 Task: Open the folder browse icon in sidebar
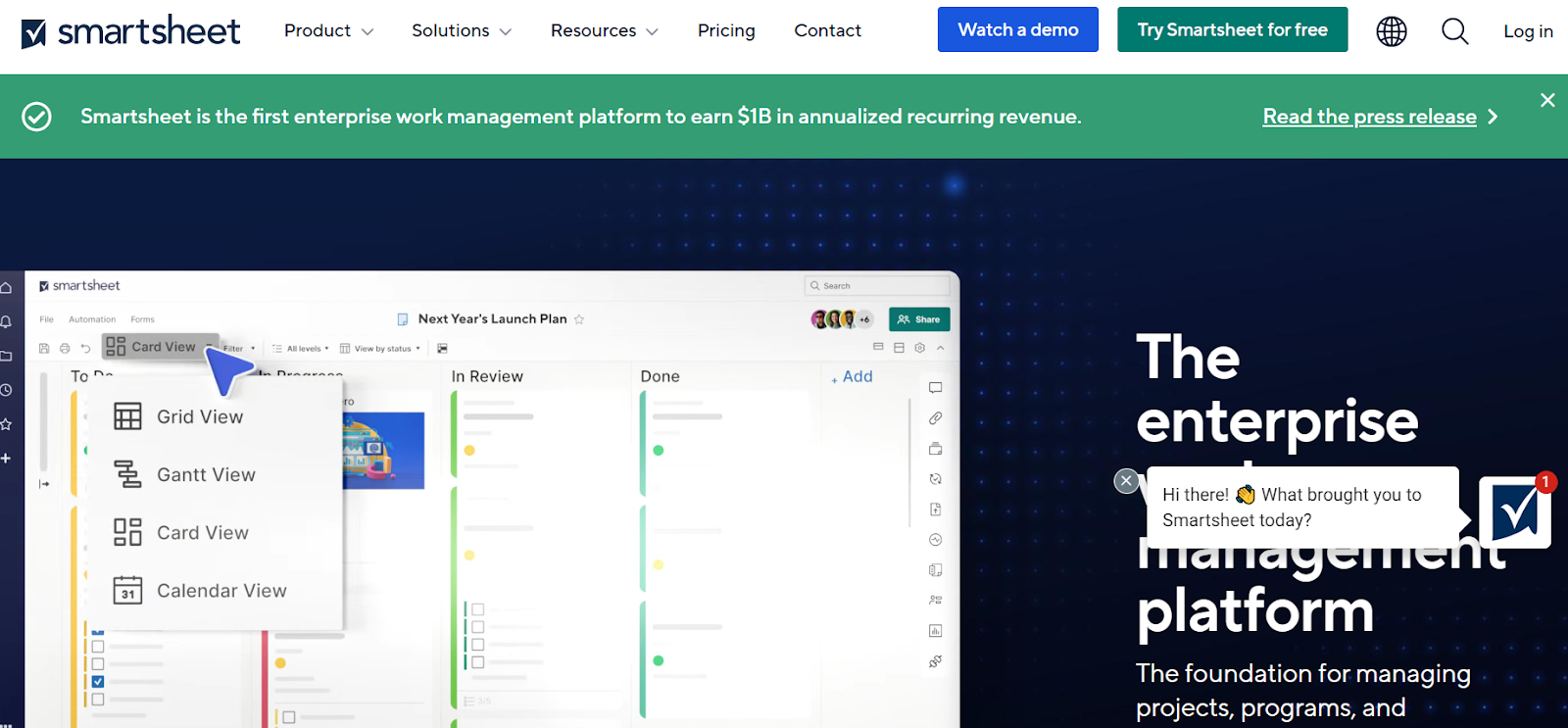[x=6, y=356]
